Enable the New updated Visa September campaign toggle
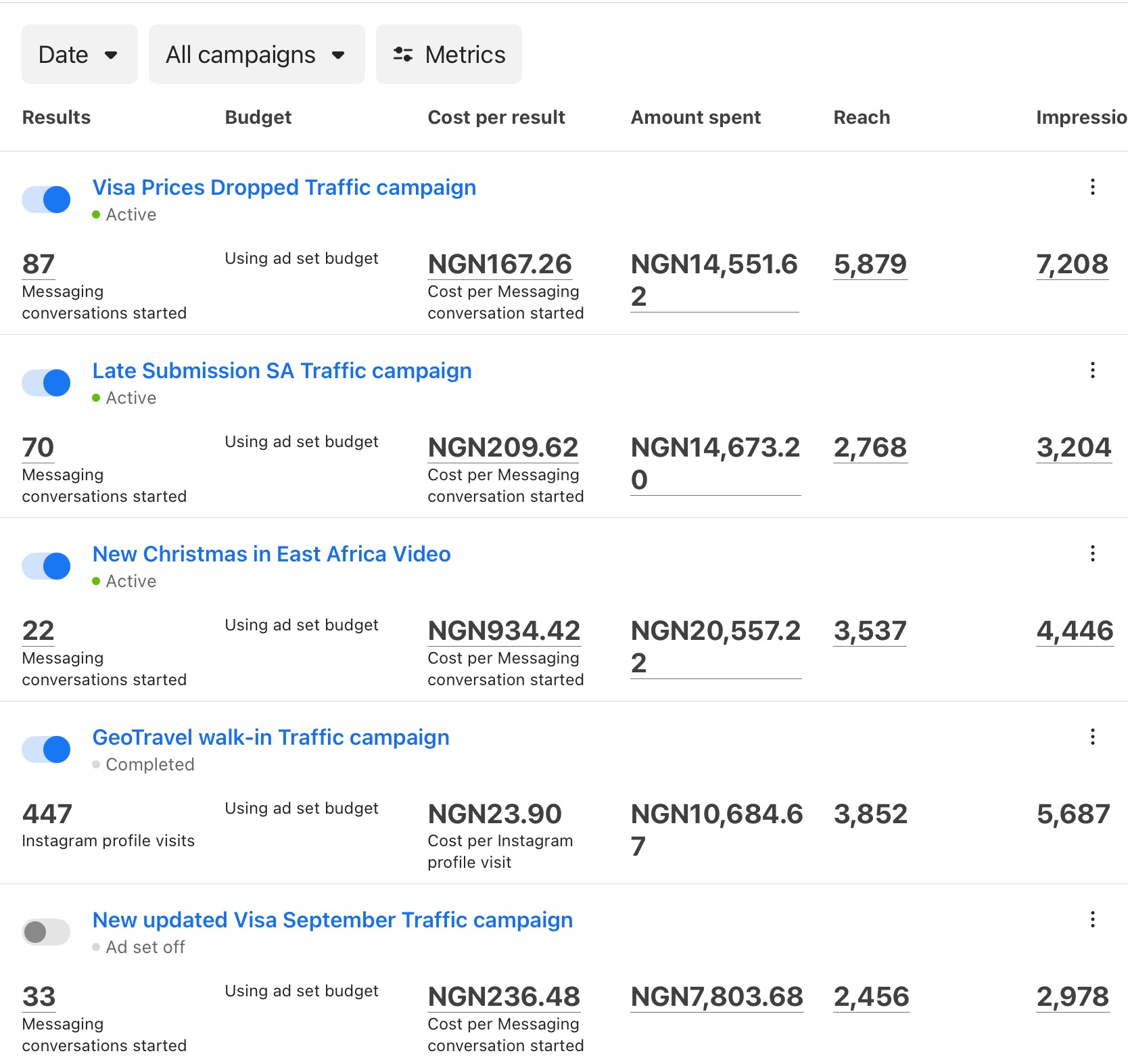The image size is (1128, 1064). (46, 932)
